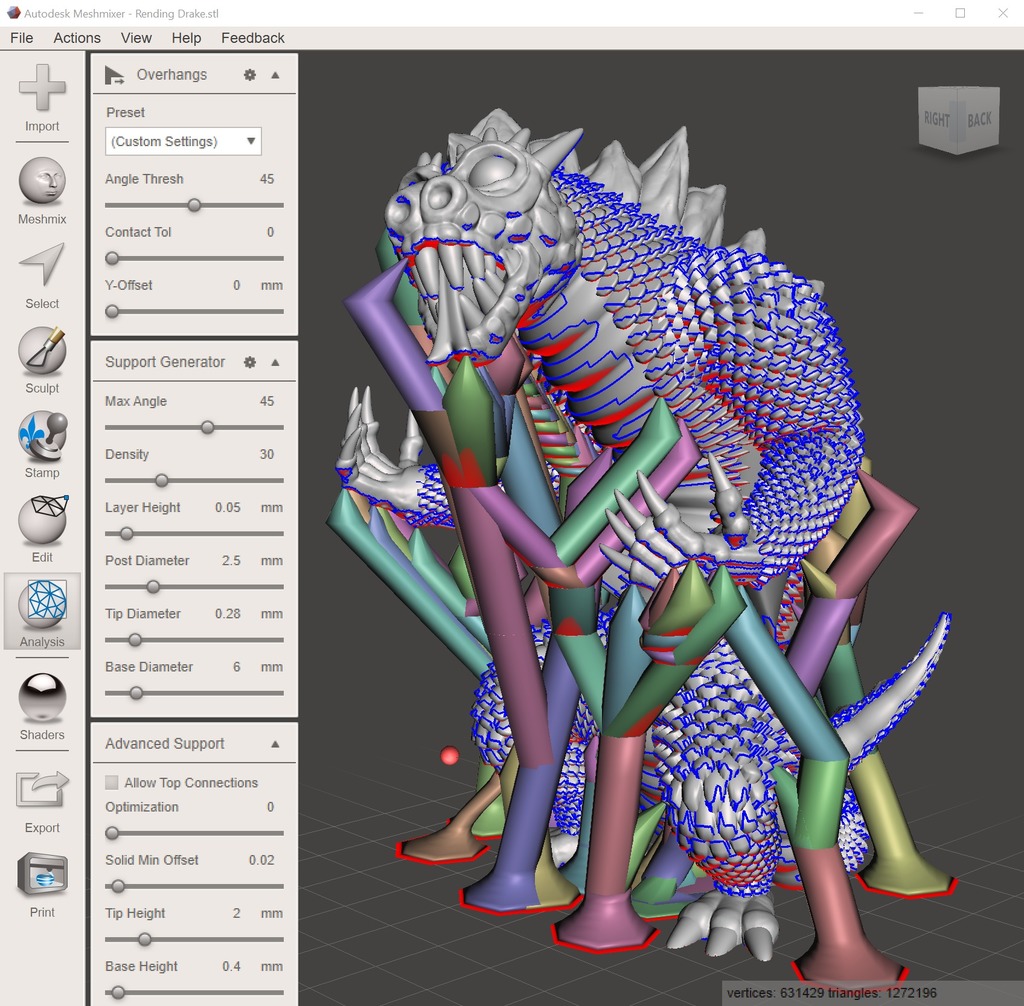This screenshot has width=1024, height=1006.
Task: Open the Preset Custom Settings dropdown
Action: coord(183,141)
